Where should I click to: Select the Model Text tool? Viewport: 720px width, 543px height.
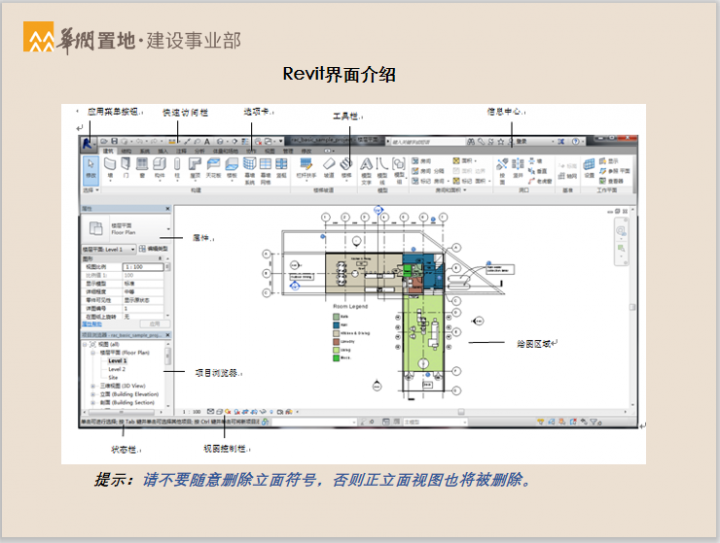pos(366,170)
